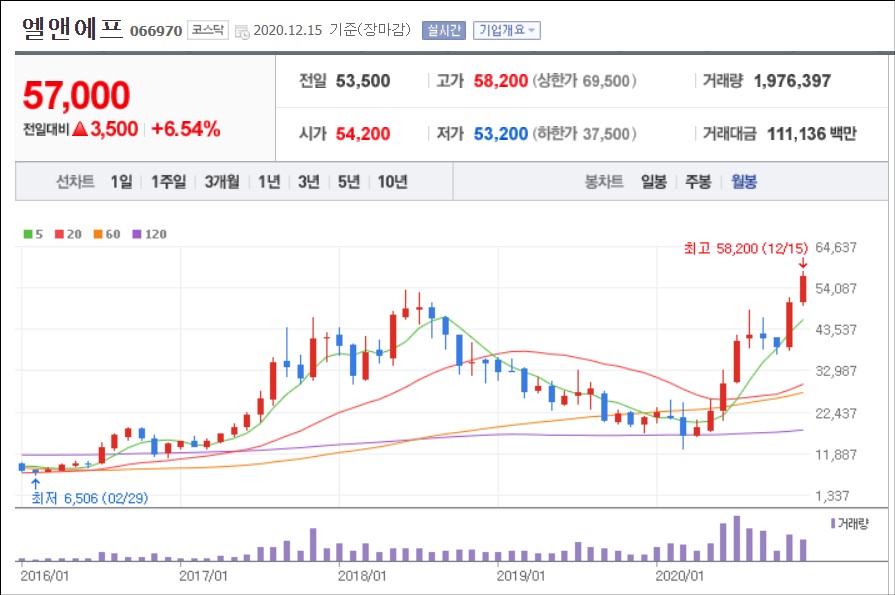Select the 10년 line chart tab
The width and height of the screenshot is (895, 595).
coord(393,182)
